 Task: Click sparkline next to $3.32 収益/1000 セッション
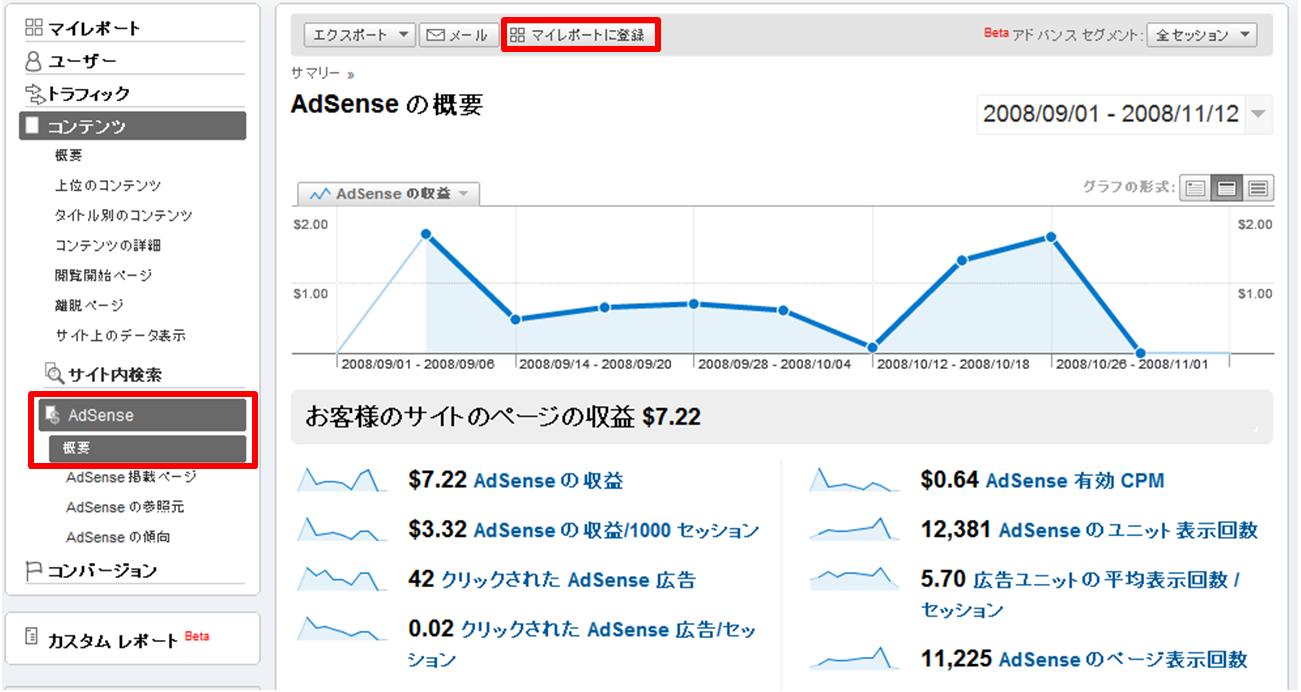tap(342, 529)
